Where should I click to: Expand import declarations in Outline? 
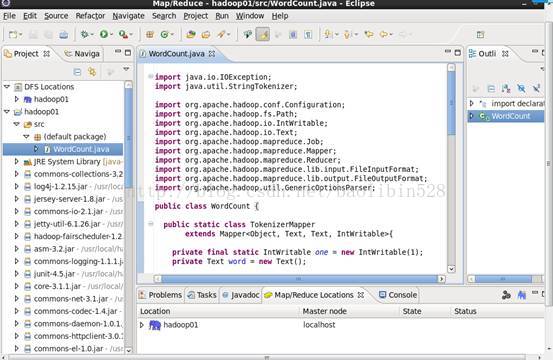[472, 103]
